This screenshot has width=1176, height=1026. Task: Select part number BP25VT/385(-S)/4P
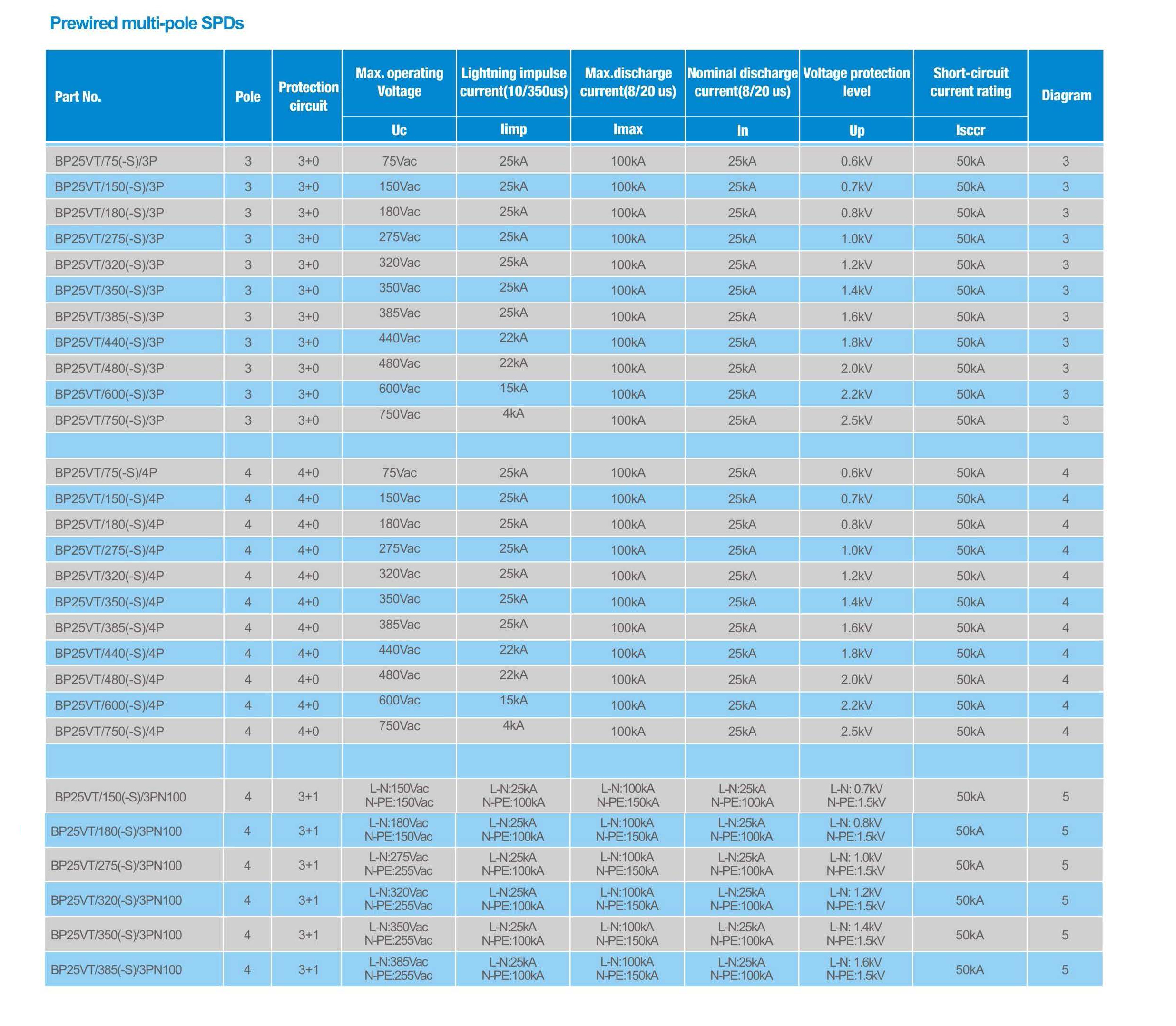point(109,628)
